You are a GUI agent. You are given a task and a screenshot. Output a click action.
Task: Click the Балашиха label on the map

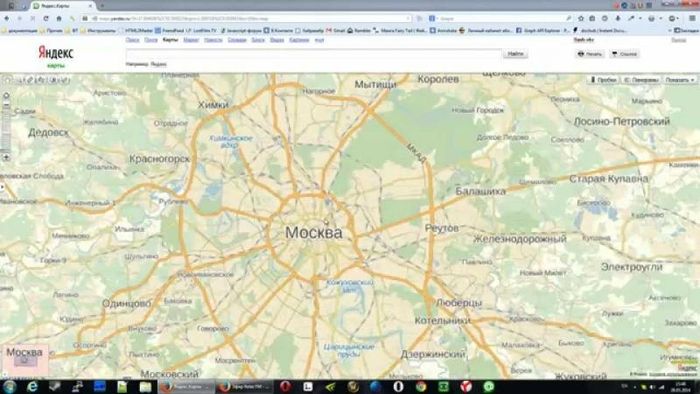[x=481, y=191]
